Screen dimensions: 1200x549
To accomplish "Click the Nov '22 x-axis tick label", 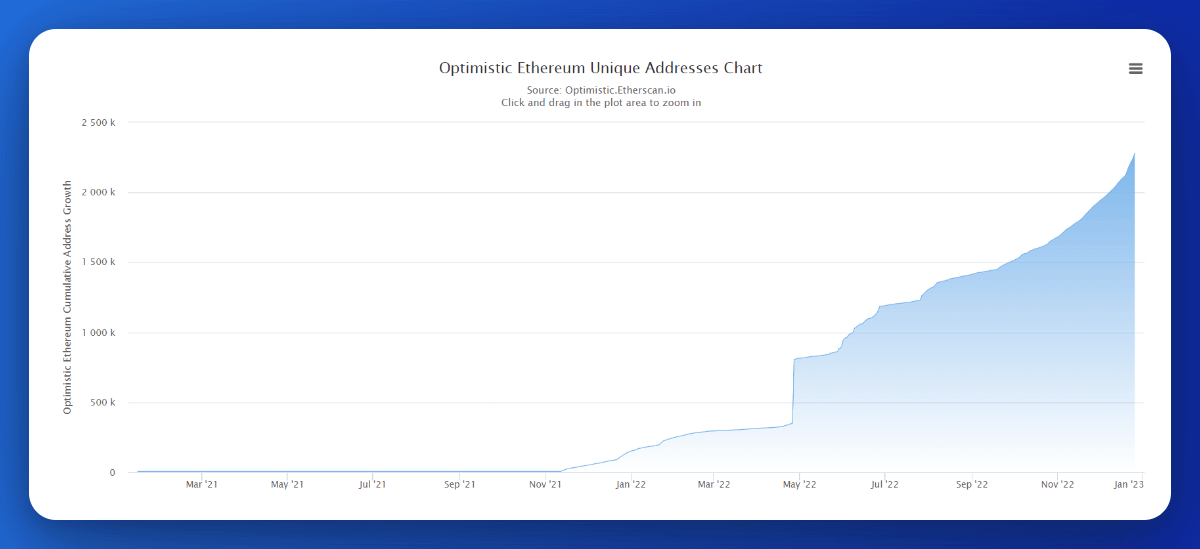I will click(1057, 484).
